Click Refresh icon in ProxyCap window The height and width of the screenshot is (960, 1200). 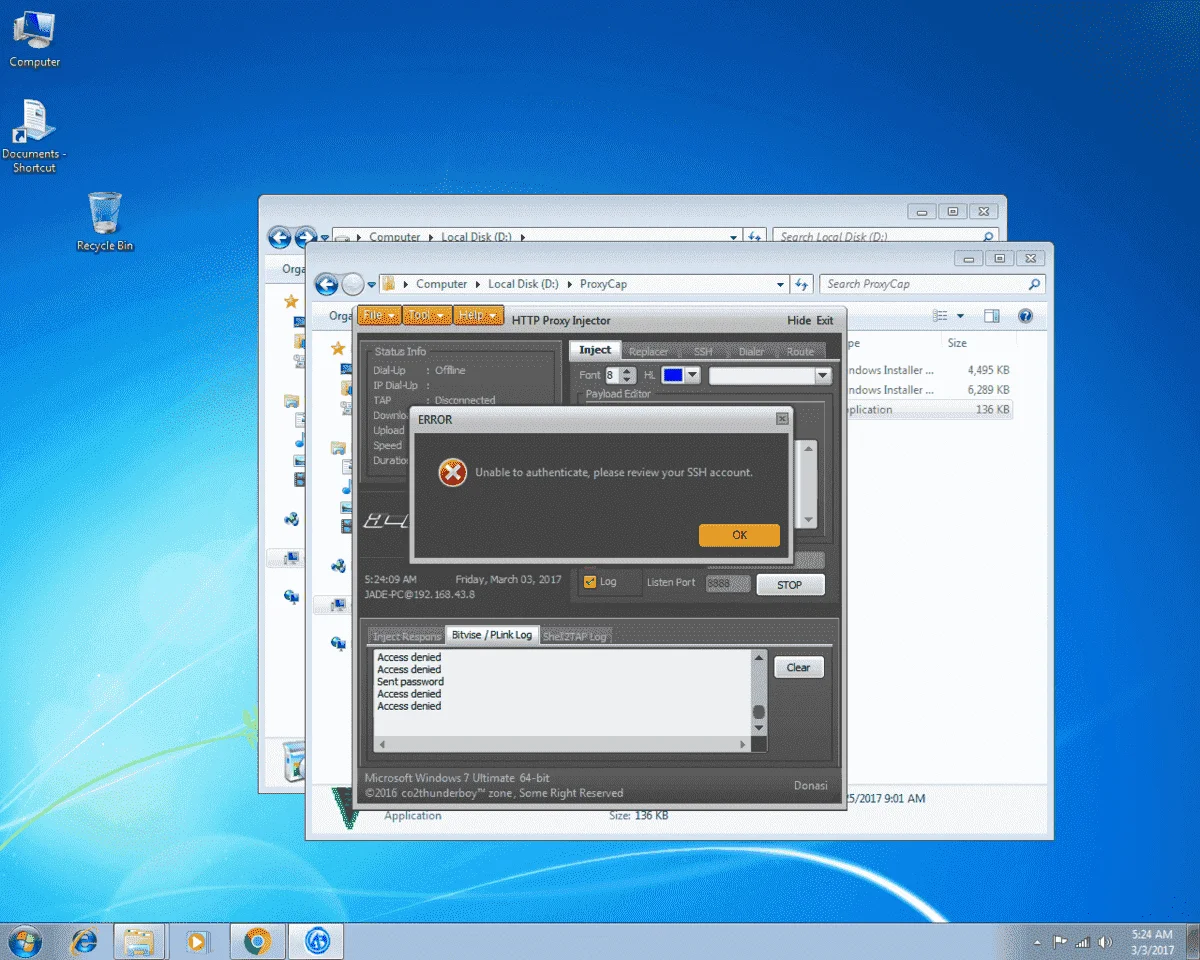pos(801,284)
